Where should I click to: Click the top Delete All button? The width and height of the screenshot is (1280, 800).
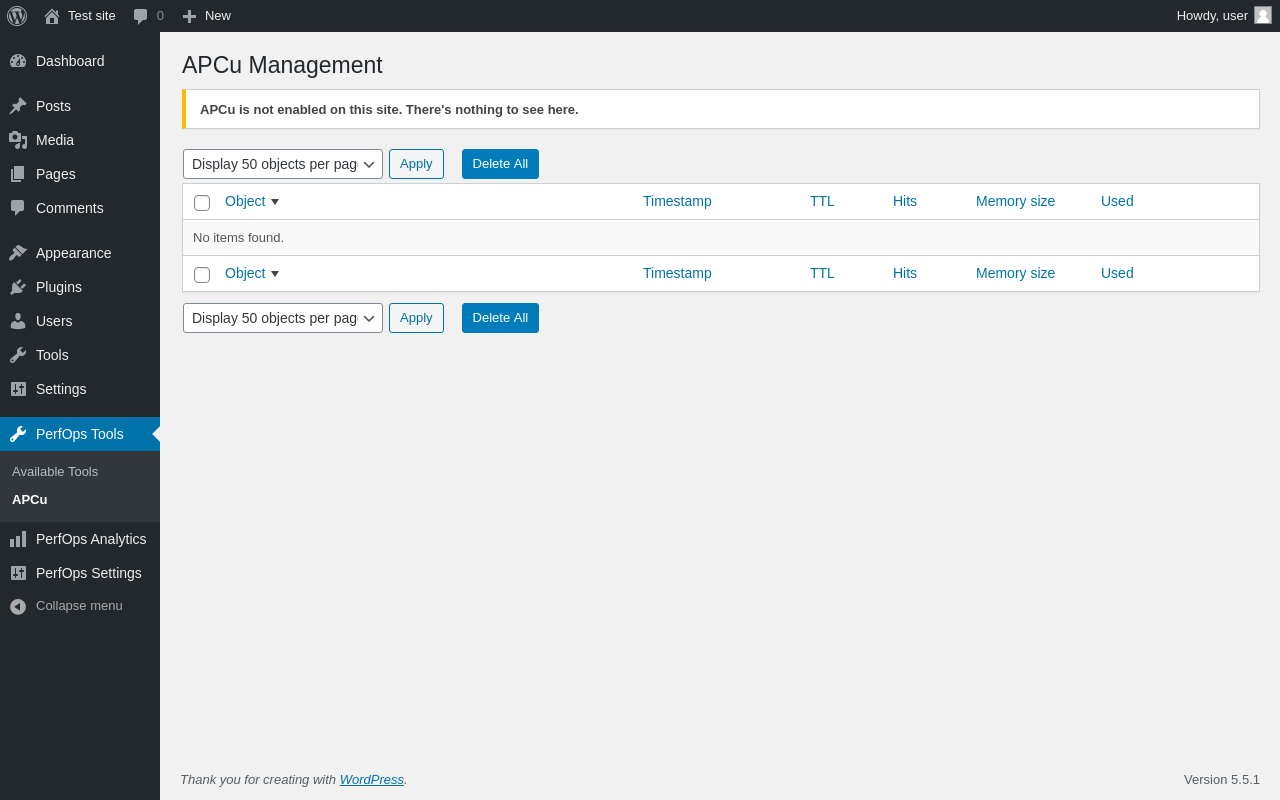pos(500,164)
